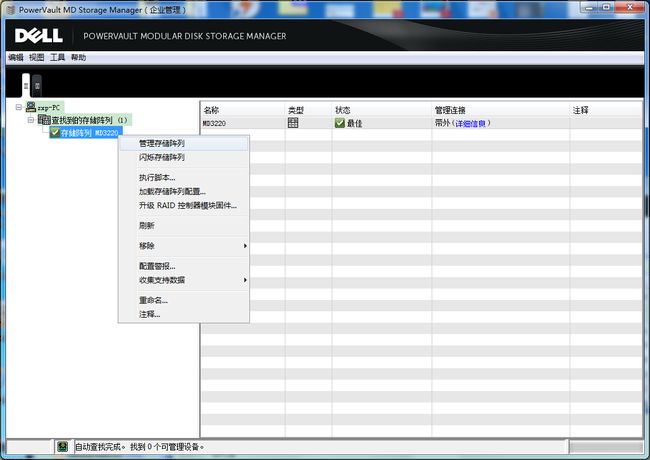Open the 详细信息 link
The height and width of the screenshot is (460, 650).
point(471,123)
